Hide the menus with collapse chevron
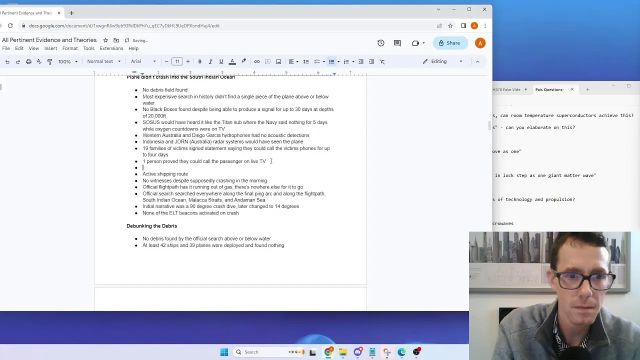This screenshot has height=360, width=640. click(x=477, y=62)
